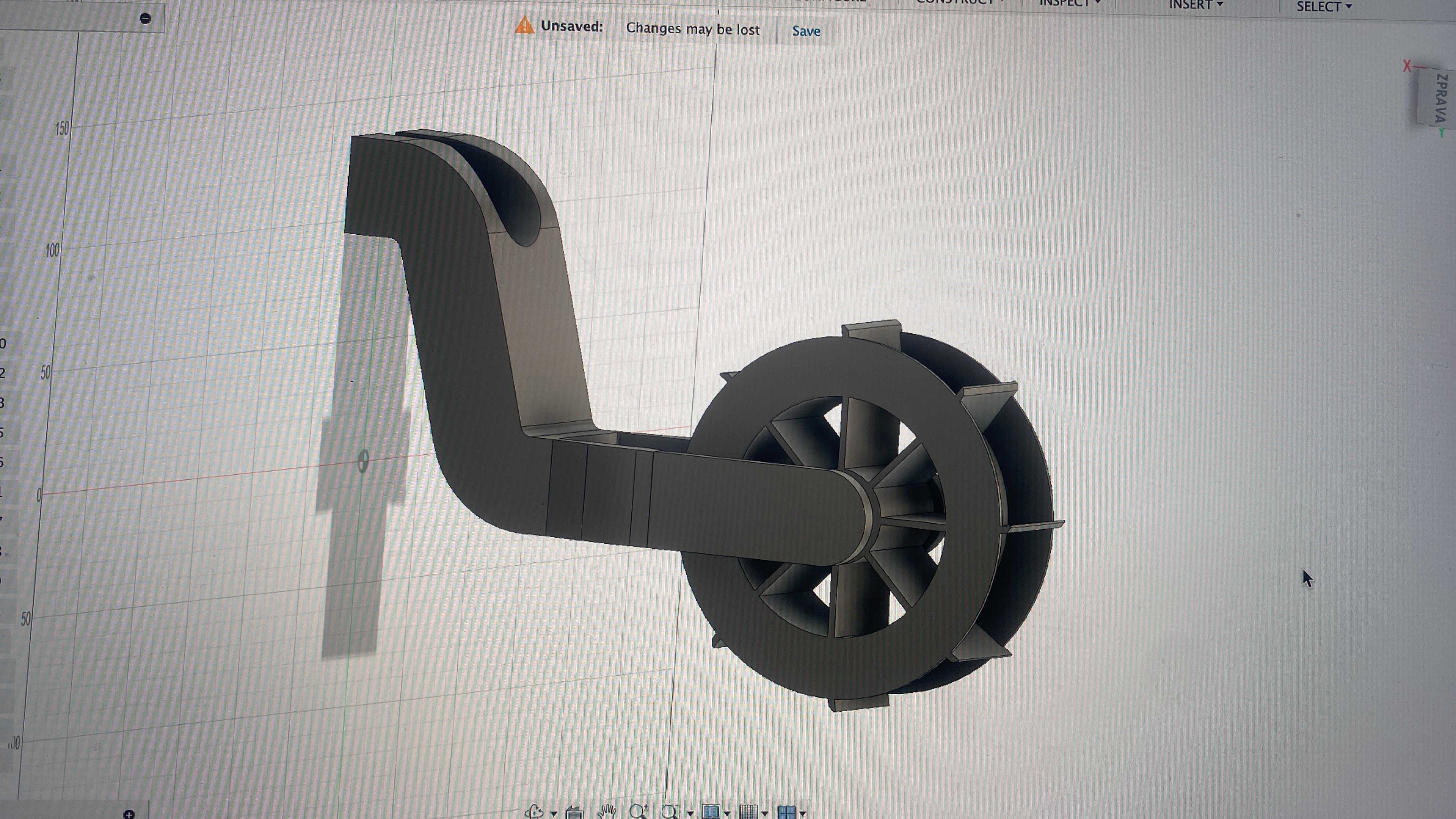
Task: Open the Orbit type dropdown arrow
Action: 553,813
